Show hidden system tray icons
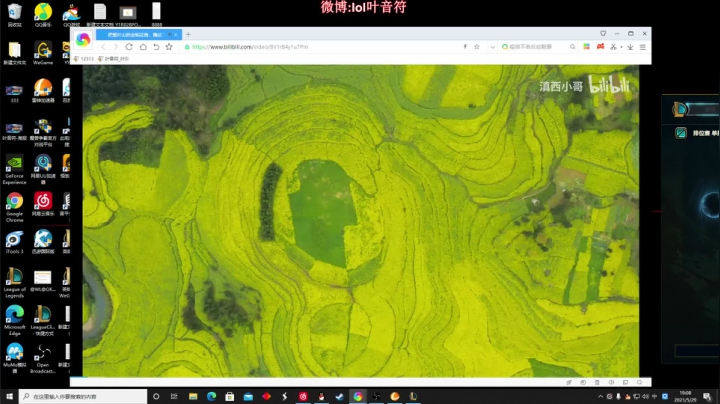 point(600,396)
